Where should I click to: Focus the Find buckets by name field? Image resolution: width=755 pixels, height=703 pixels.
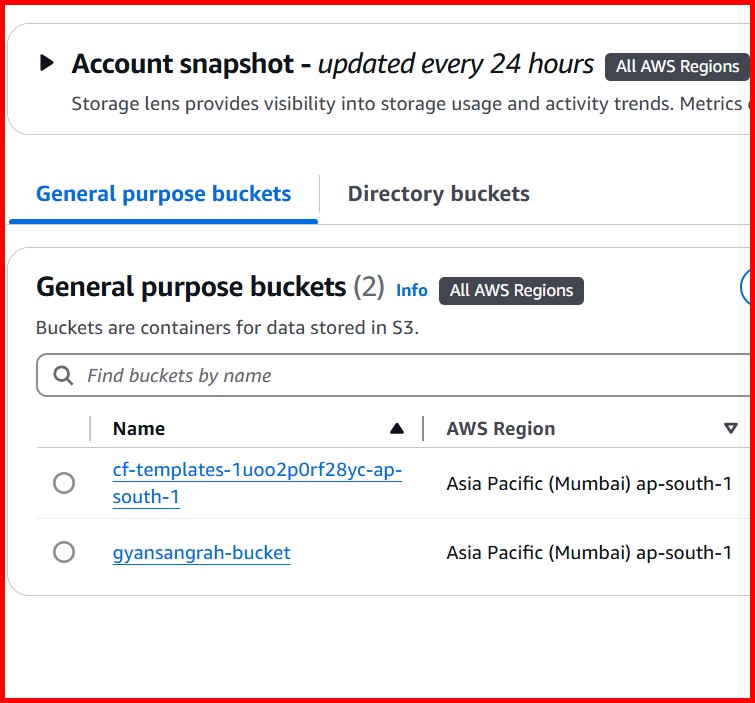point(395,375)
